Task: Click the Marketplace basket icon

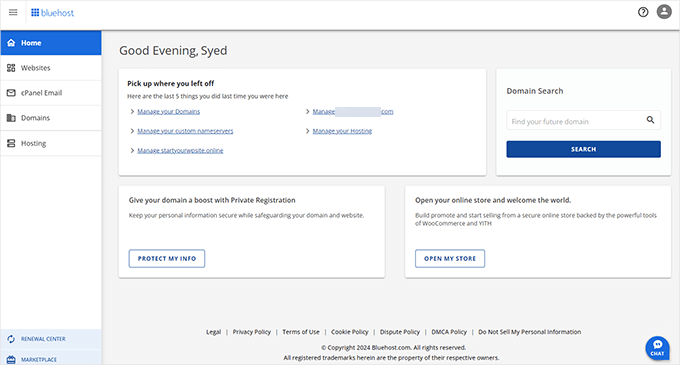Action: (11, 359)
